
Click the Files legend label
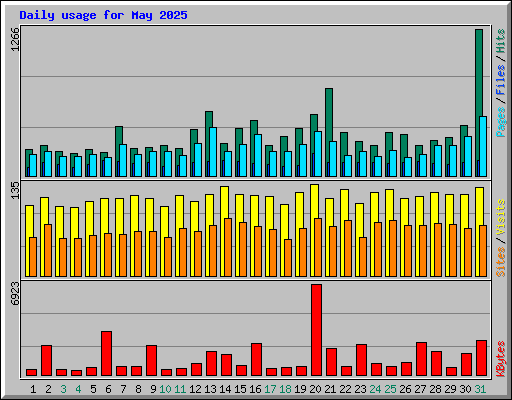pyautogui.click(x=501, y=80)
